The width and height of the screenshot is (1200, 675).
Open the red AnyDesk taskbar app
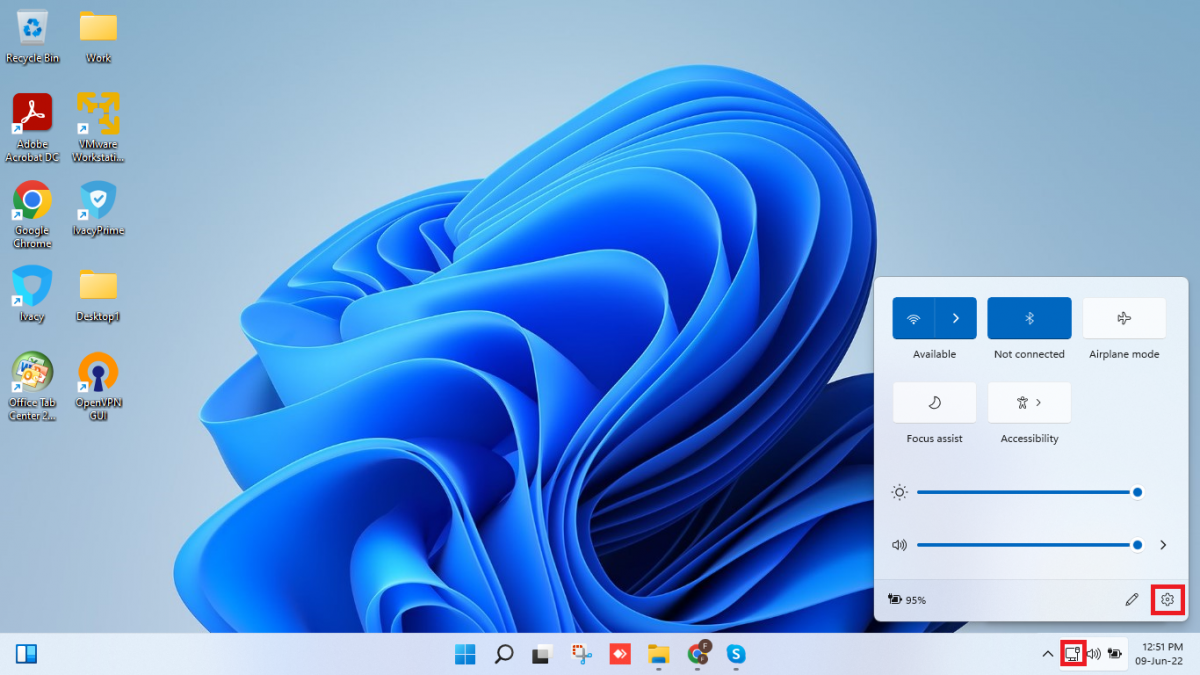620,654
